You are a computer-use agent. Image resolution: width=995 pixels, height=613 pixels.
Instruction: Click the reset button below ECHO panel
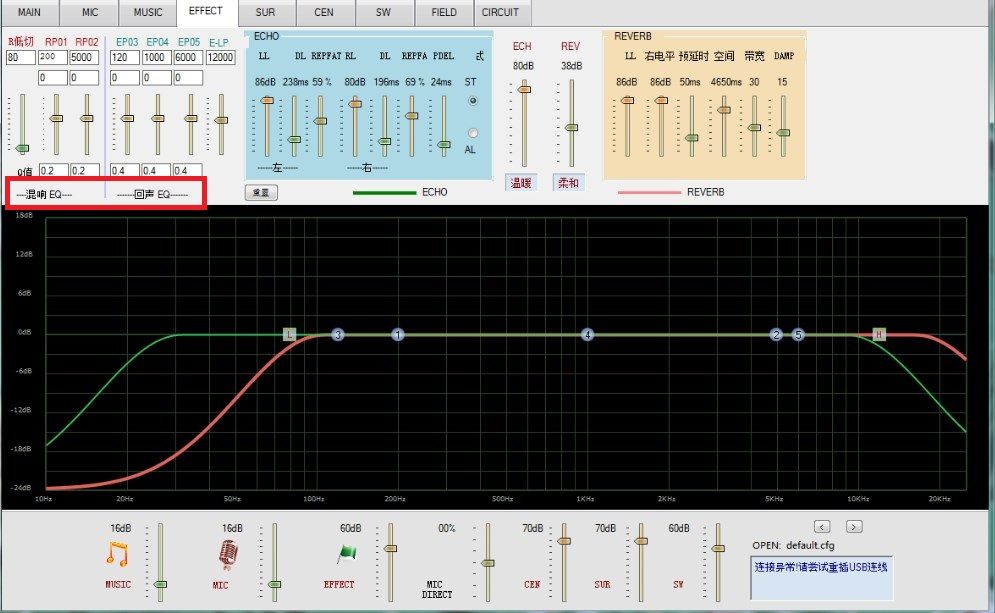(x=261, y=192)
